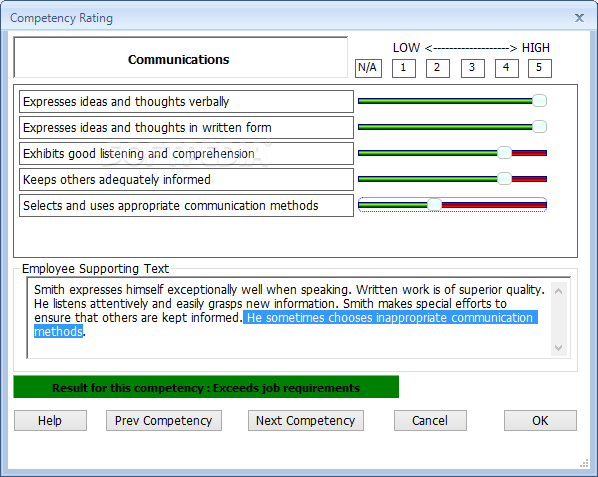This screenshot has height=477, width=598.
Task: Click the N/A rating box
Action: [x=368, y=68]
